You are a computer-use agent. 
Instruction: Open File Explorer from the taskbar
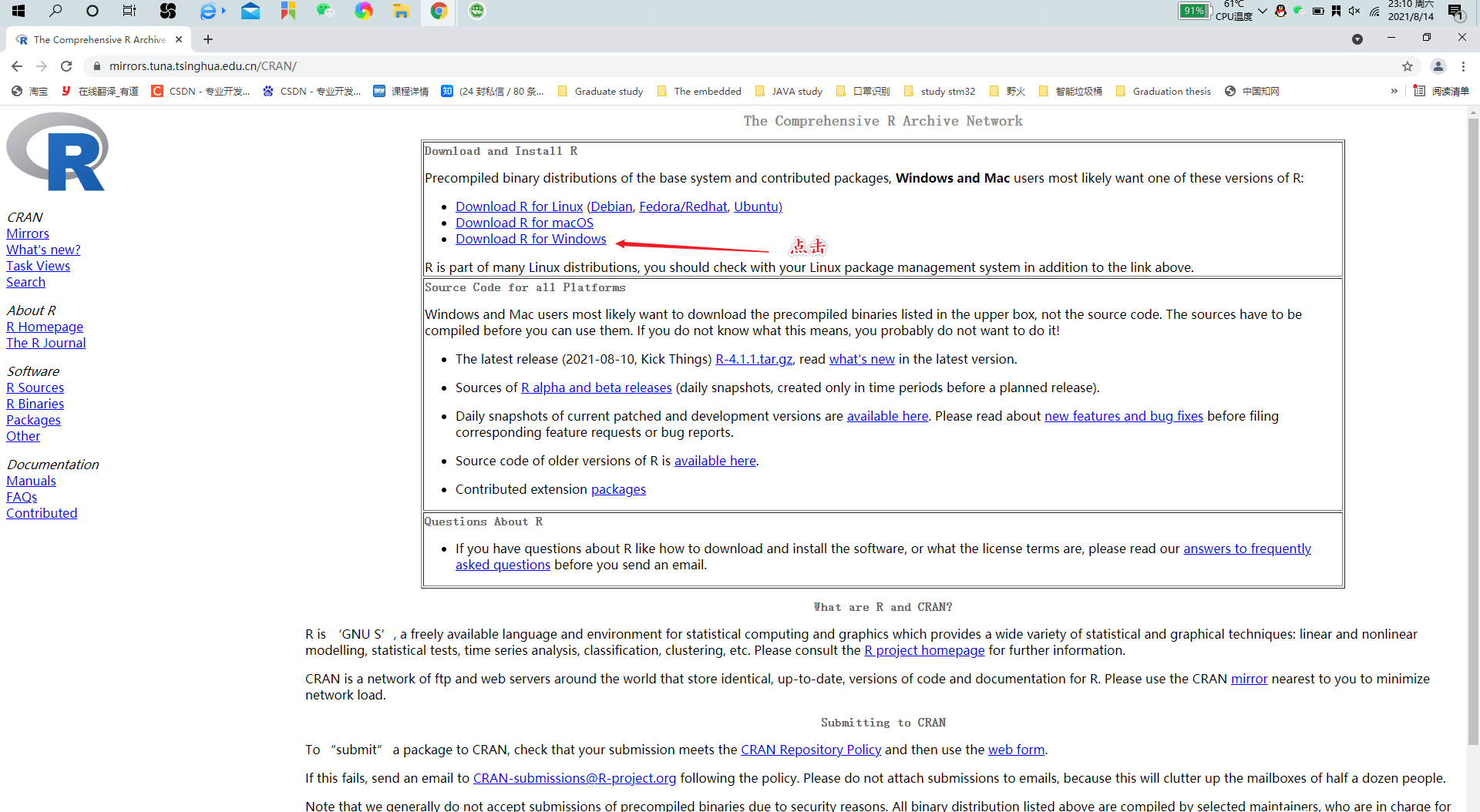click(x=401, y=11)
